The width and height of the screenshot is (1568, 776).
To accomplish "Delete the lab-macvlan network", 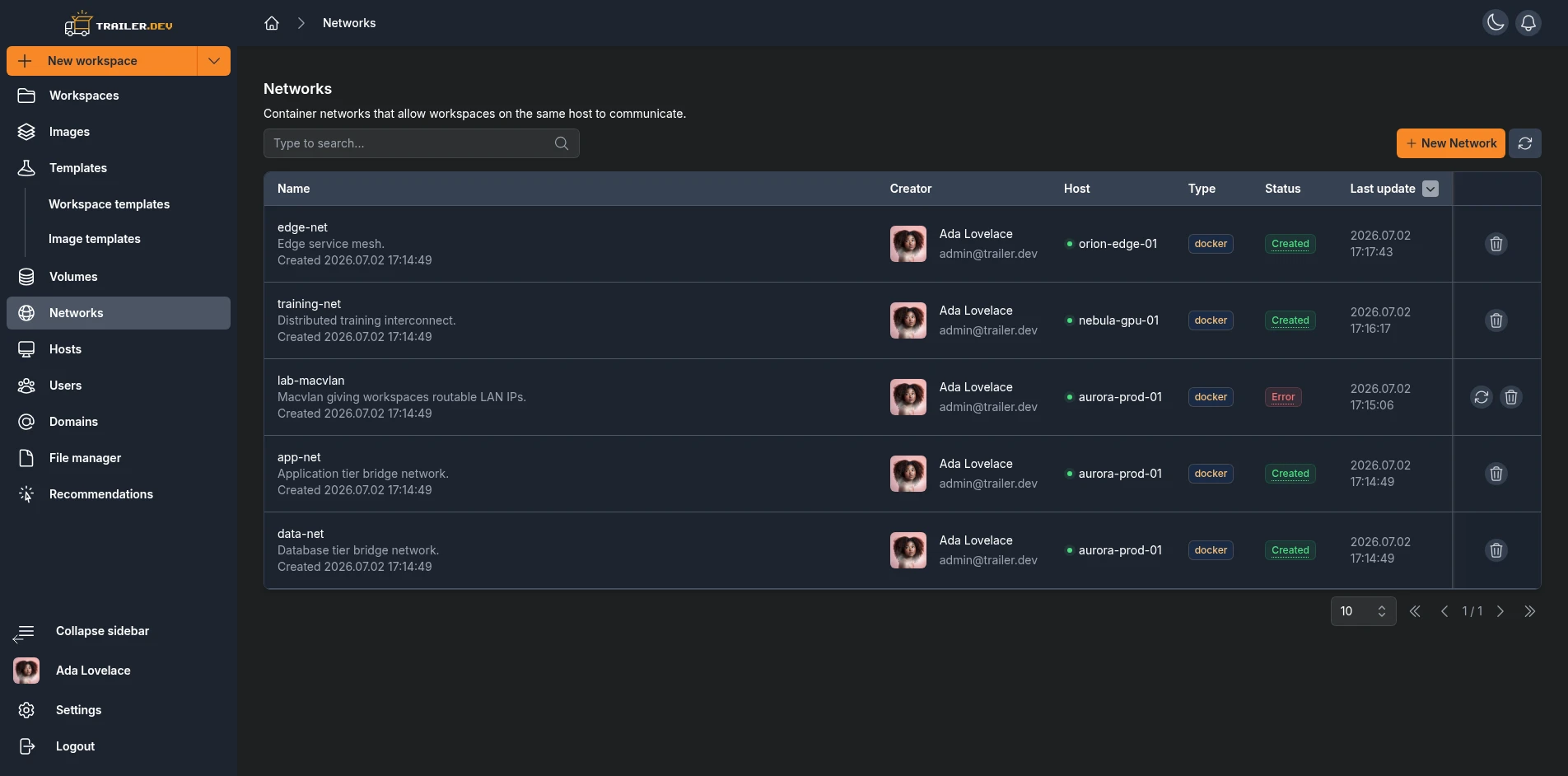I will 1511,397.
